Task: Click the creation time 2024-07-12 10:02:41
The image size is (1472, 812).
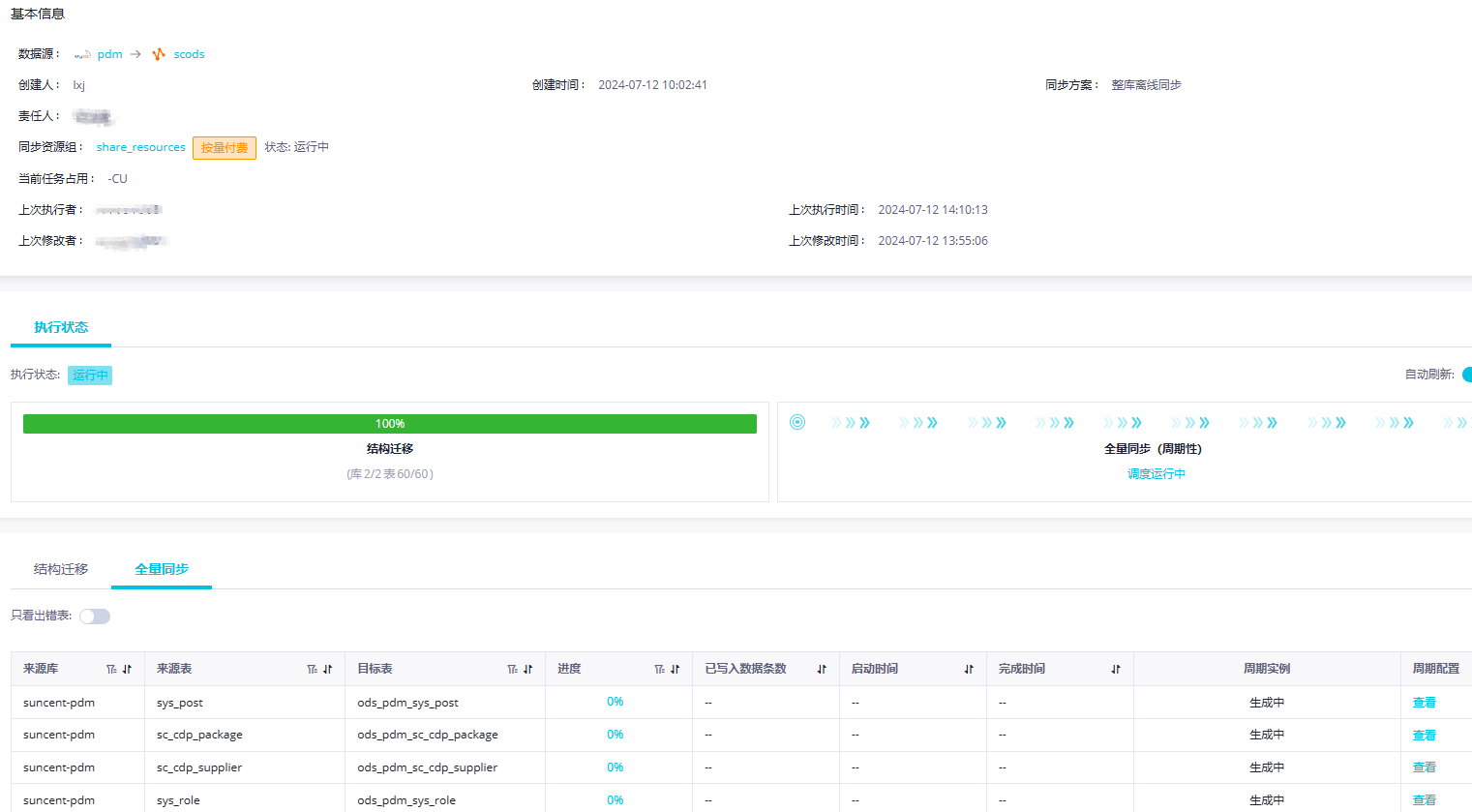Action: tap(652, 85)
